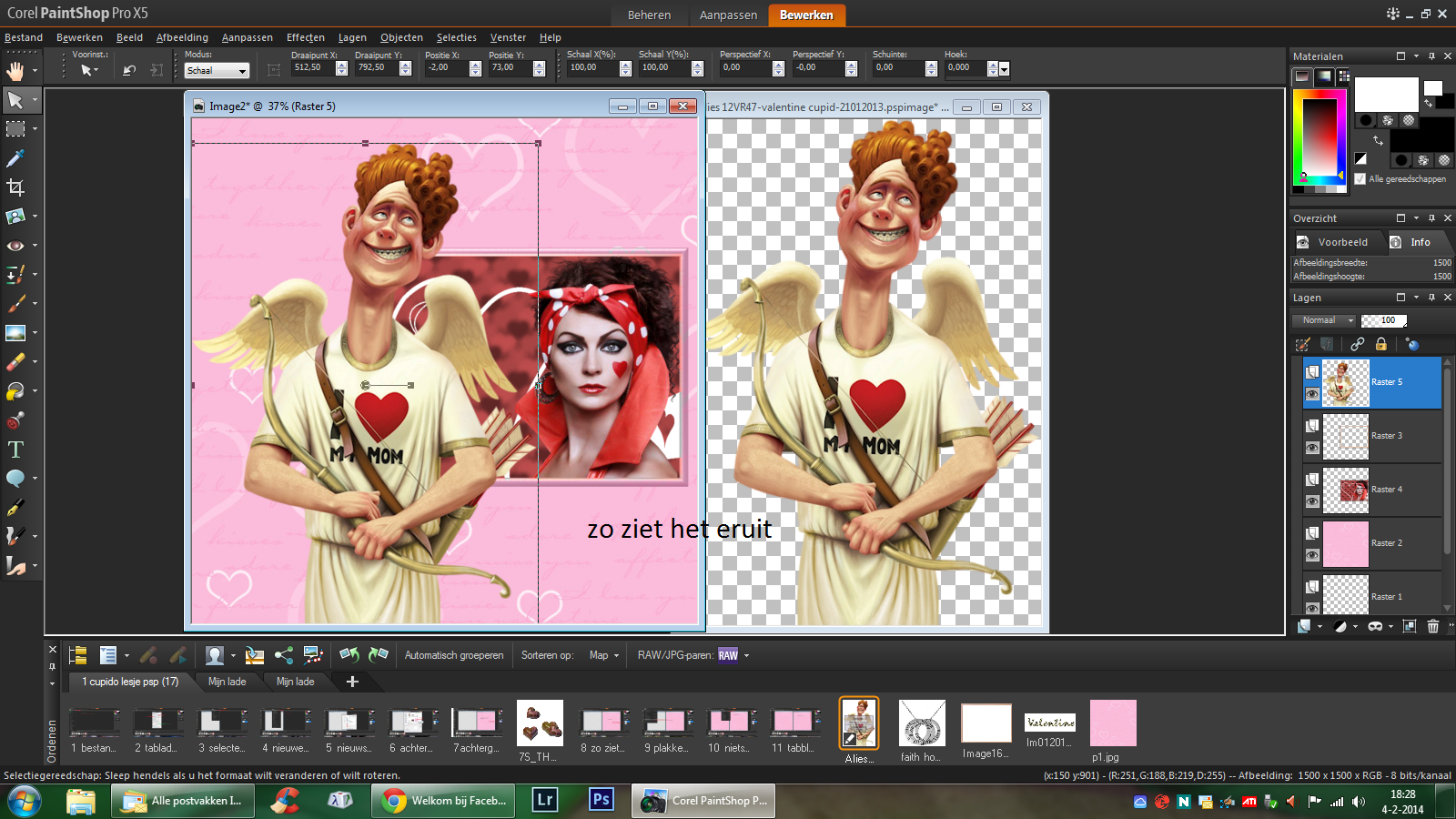This screenshot has width=1456, height=819.
Task: Open the Lagen menu
Action: tap(352, 37)
